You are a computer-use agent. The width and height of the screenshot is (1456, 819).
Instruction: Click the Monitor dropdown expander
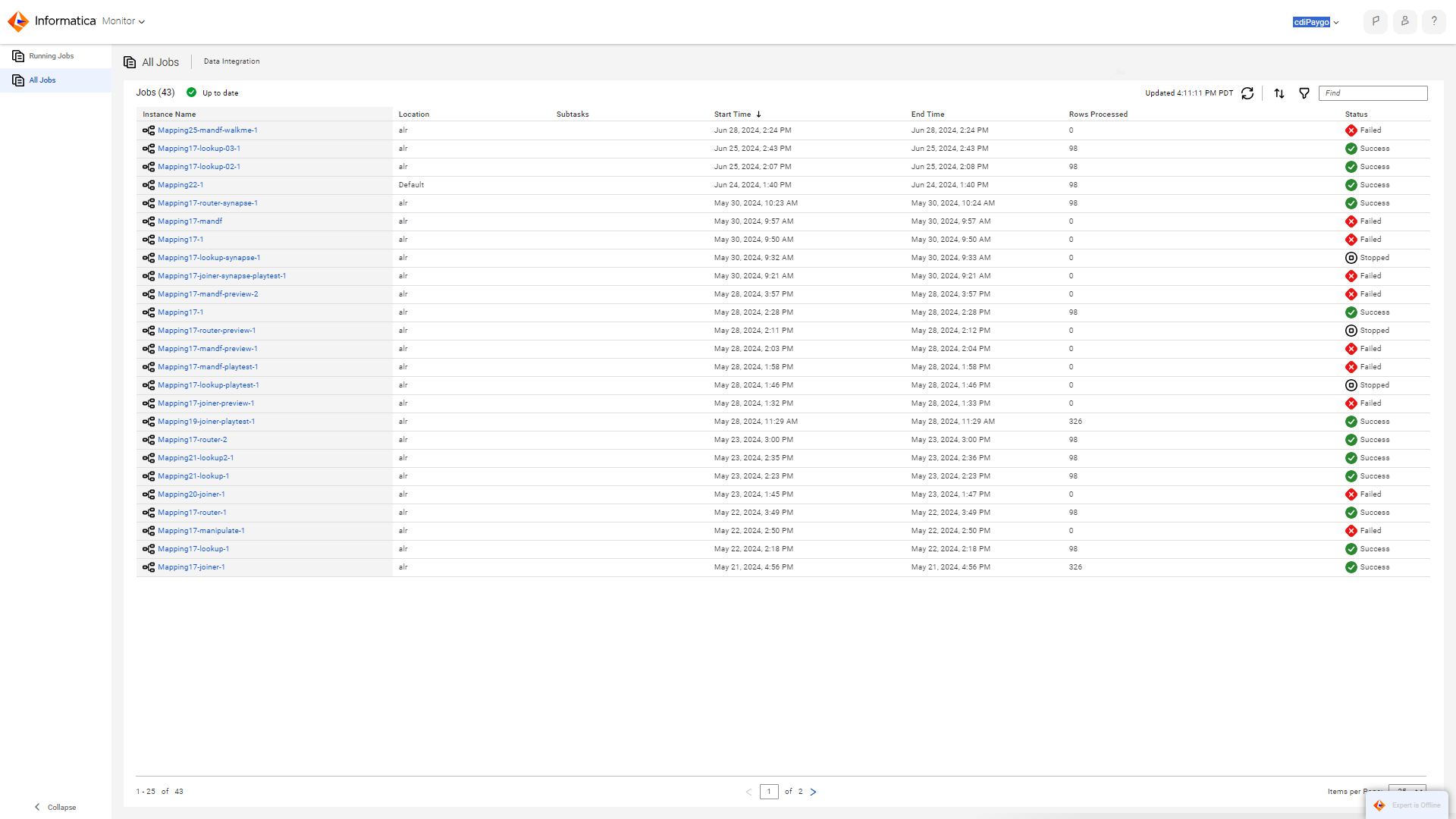142,21
